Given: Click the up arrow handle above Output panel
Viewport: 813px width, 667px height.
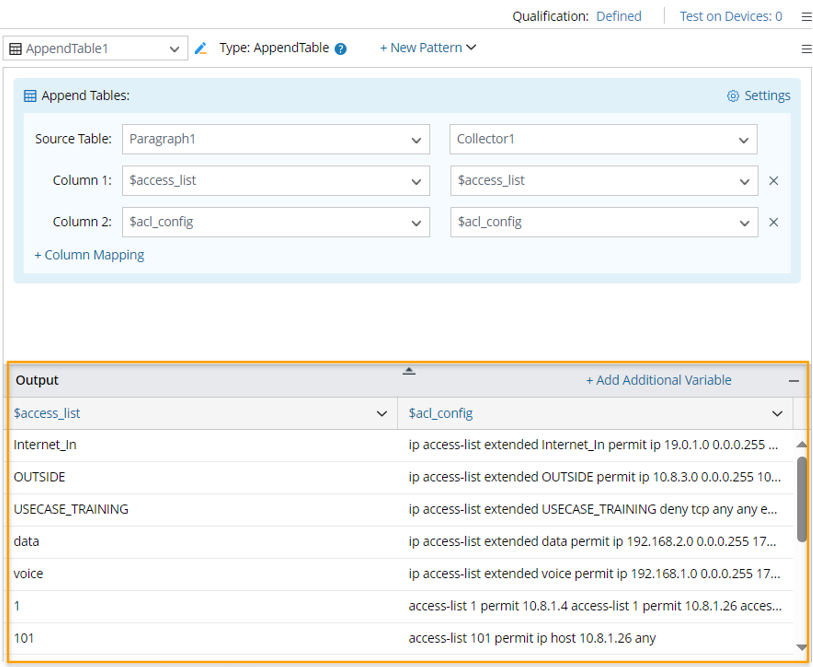Looking at the screenshot, I should (409, 371).
